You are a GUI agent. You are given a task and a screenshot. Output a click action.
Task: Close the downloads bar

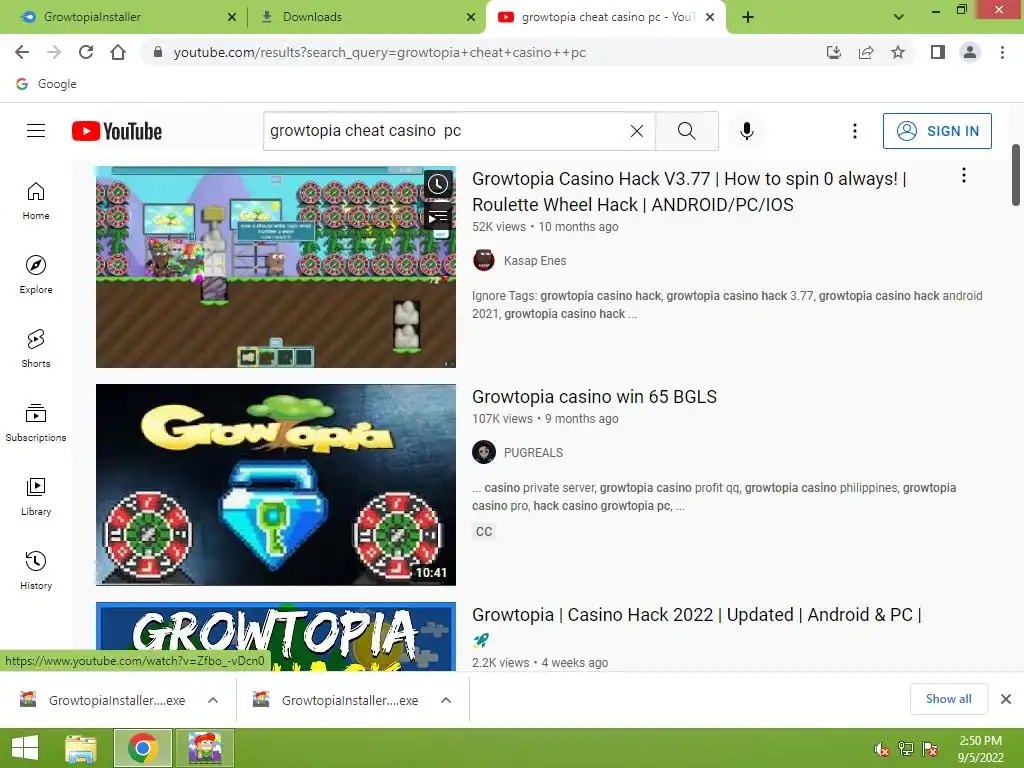click(x=1006, y=699)
